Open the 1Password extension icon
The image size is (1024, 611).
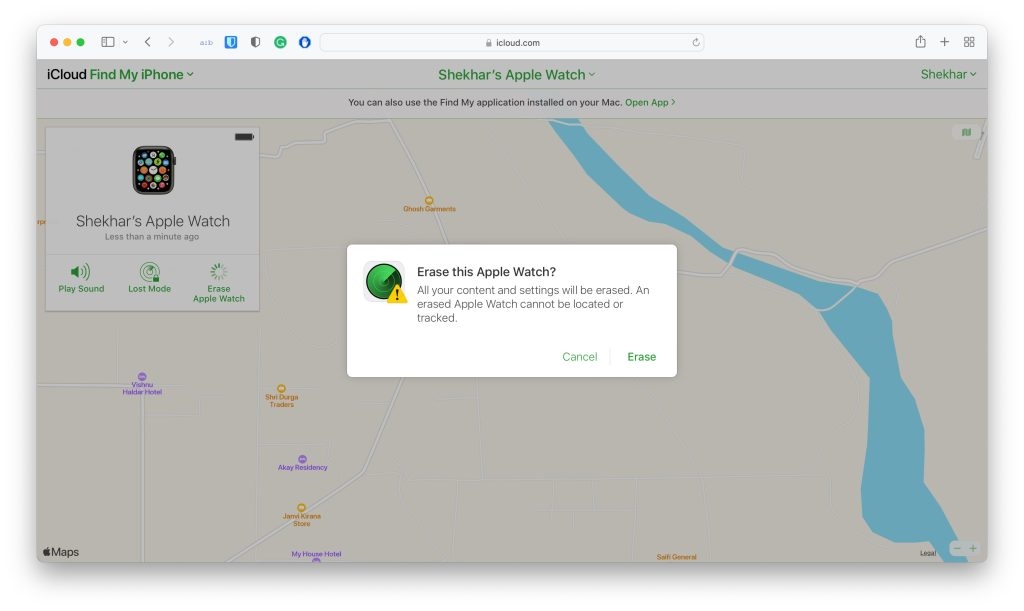(x=304, y=42)
